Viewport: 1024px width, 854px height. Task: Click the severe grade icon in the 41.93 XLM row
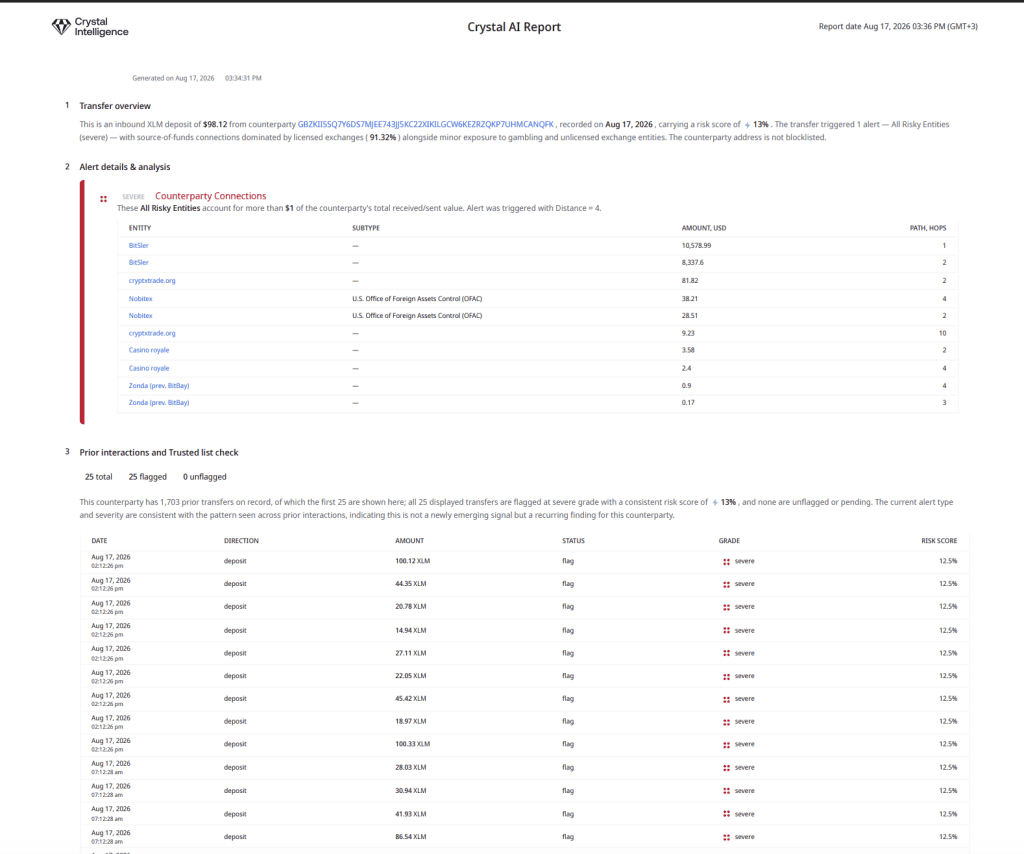pyautogui.click(x=726, y=814)
